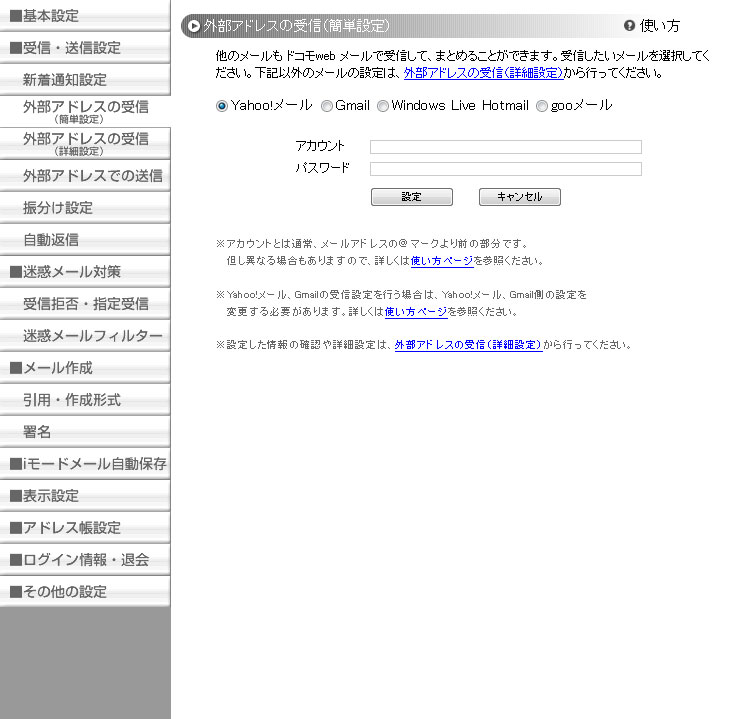The image size is (747, 719).
Task: Choose Windows Live Hotmail radio option
Action: [x=383, y=106]
